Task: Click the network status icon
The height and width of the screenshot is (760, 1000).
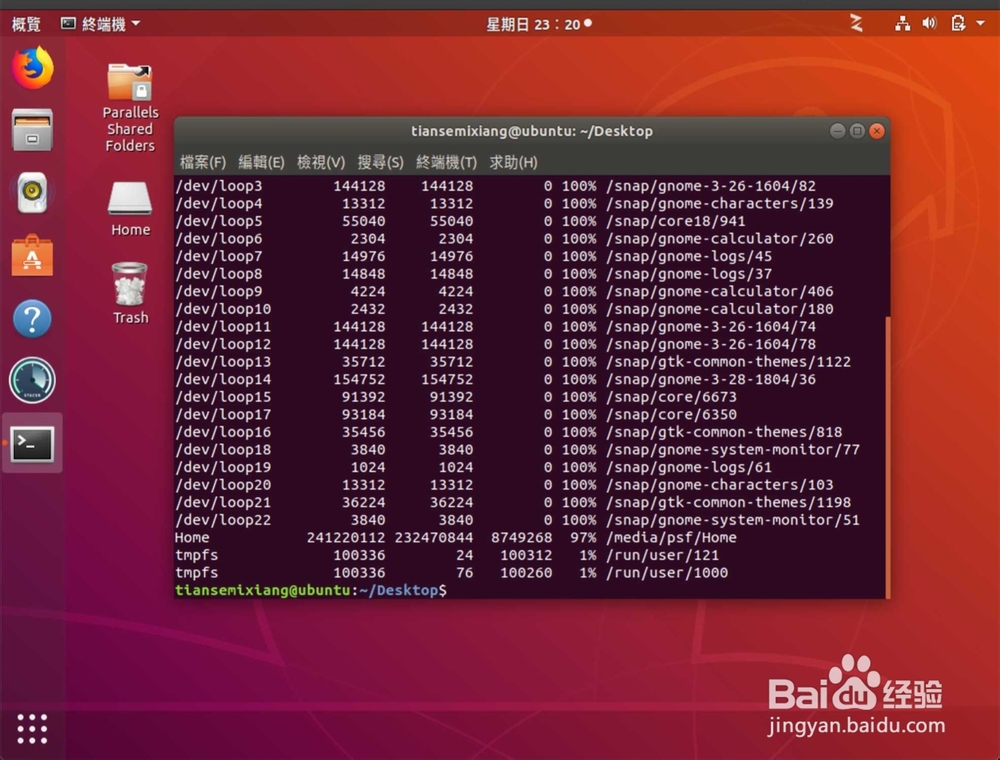Action: pos(902,24)
